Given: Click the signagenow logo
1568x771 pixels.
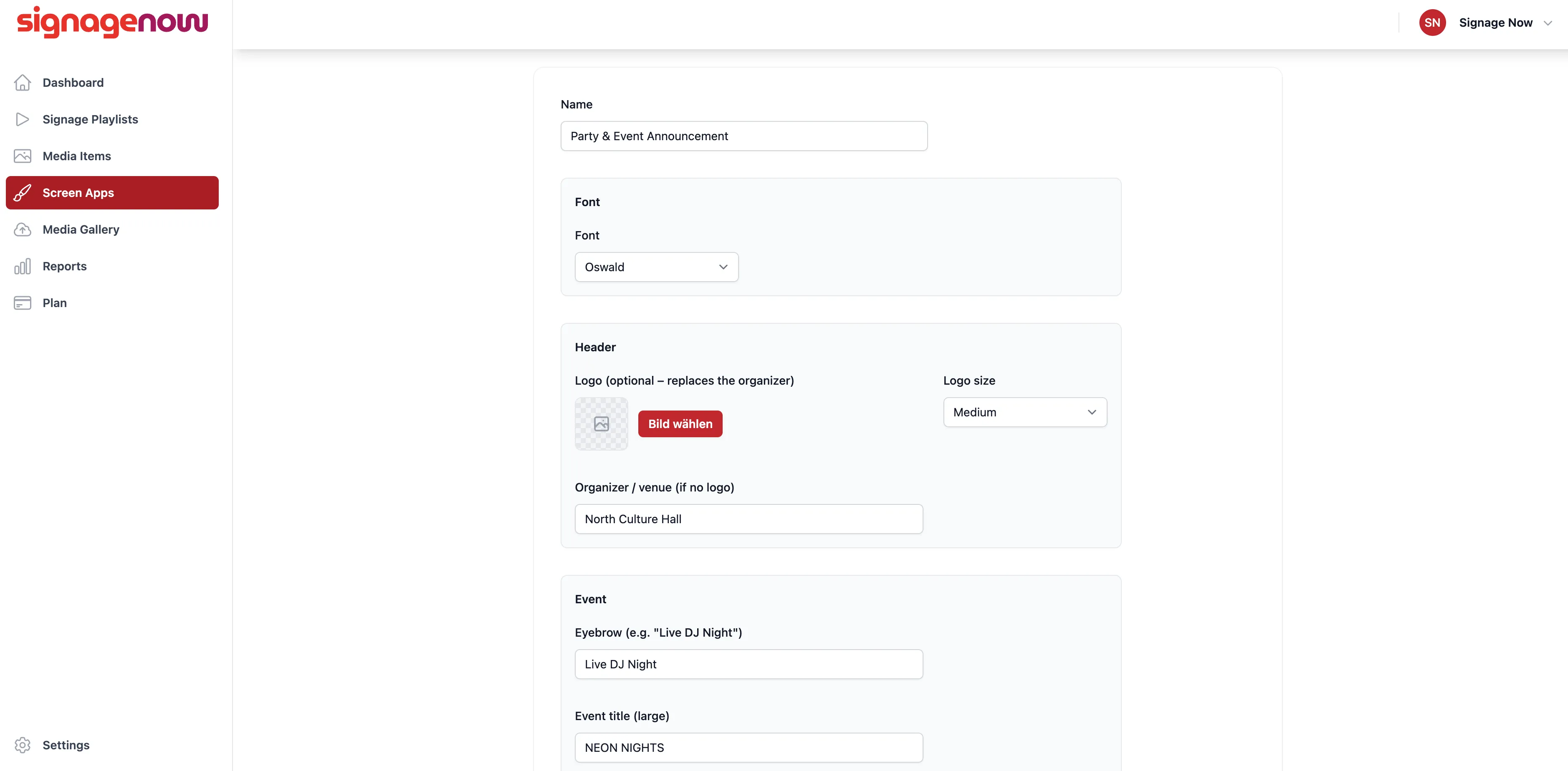Looking at the screenshot, I should [x=113, y=23].
